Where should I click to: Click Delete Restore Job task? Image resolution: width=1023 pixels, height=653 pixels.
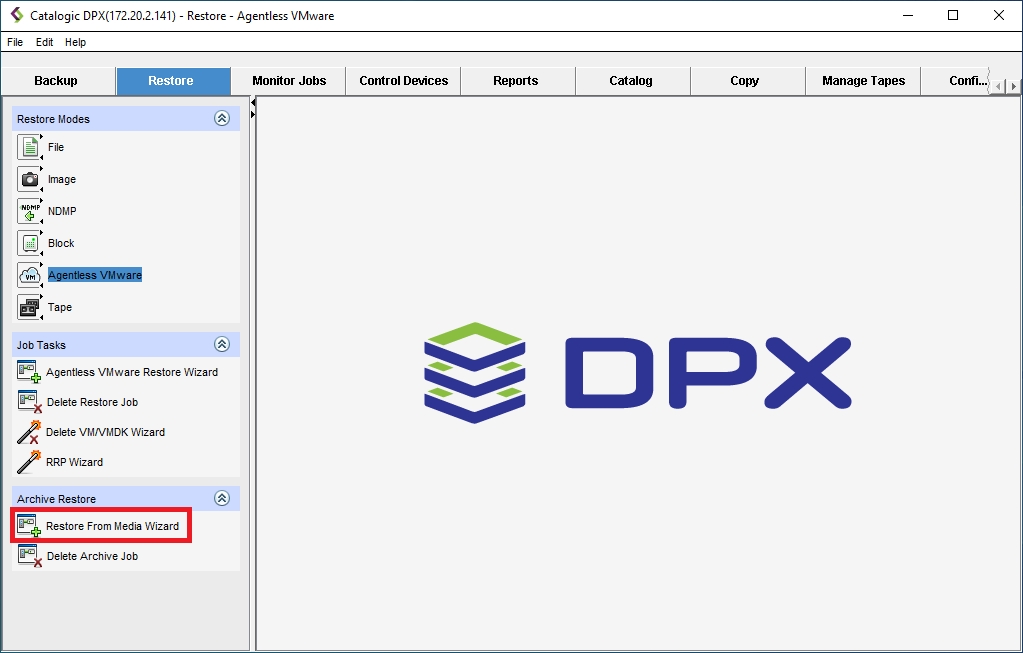coord(92,402)
